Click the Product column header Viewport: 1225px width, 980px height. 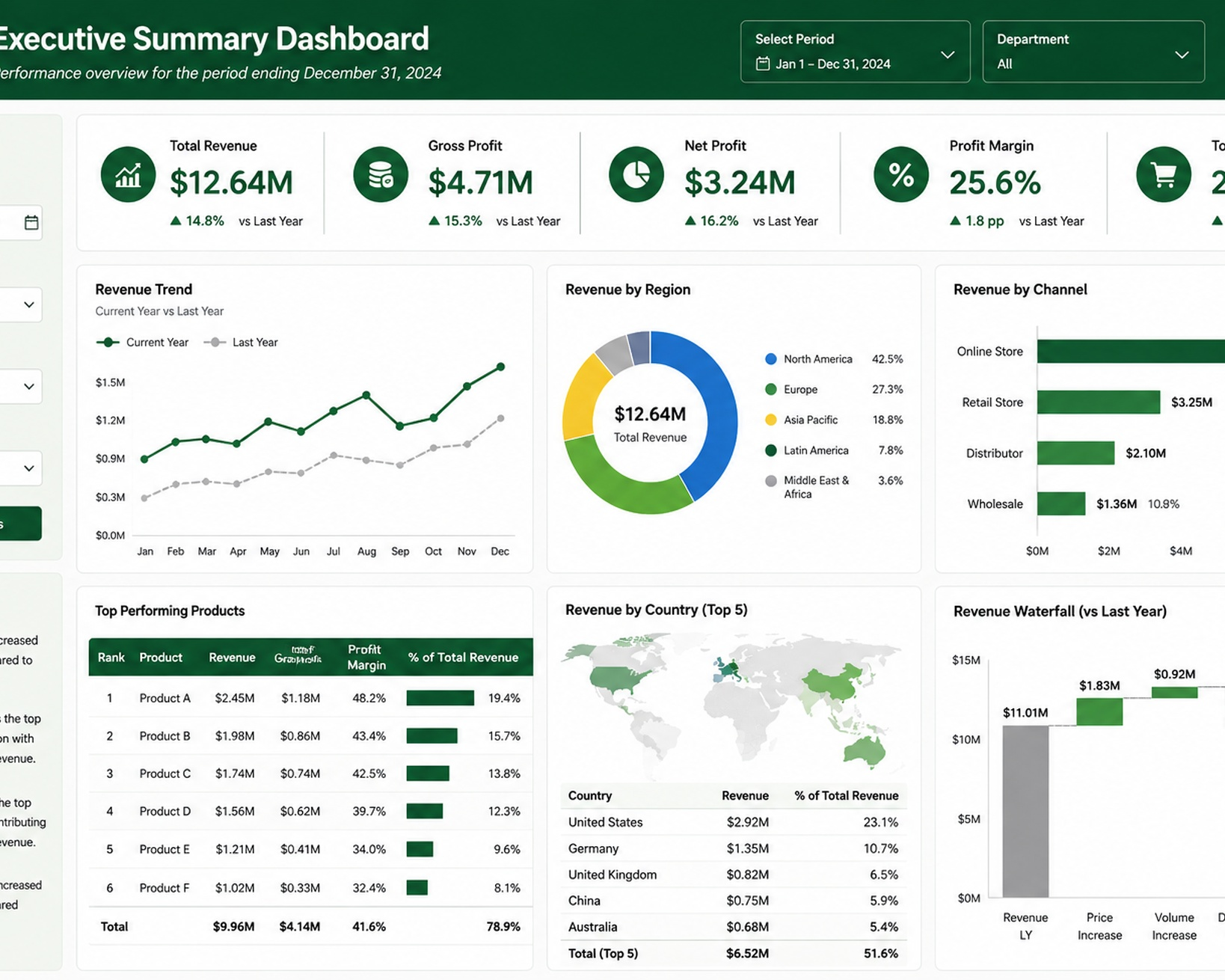coord(161,657)
